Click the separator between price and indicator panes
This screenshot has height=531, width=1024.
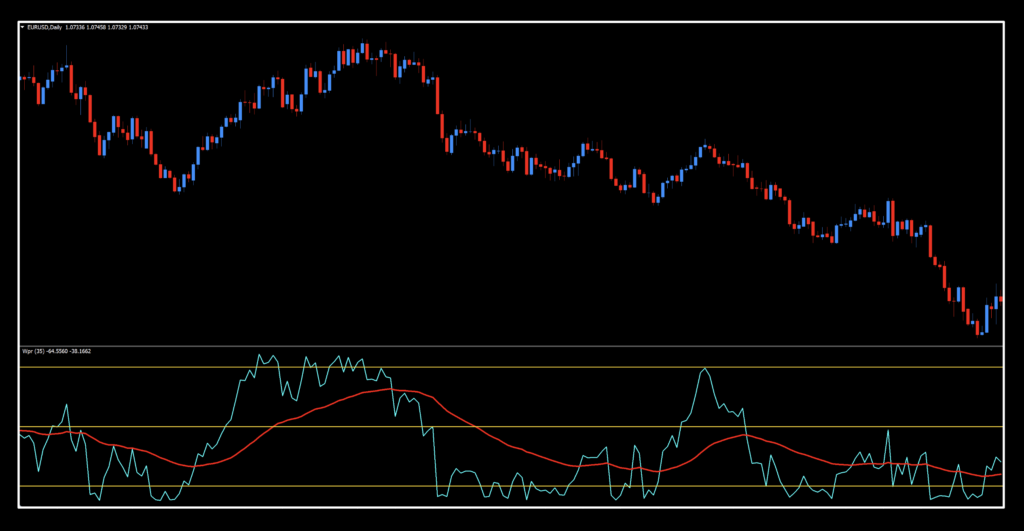click(510, 346)
